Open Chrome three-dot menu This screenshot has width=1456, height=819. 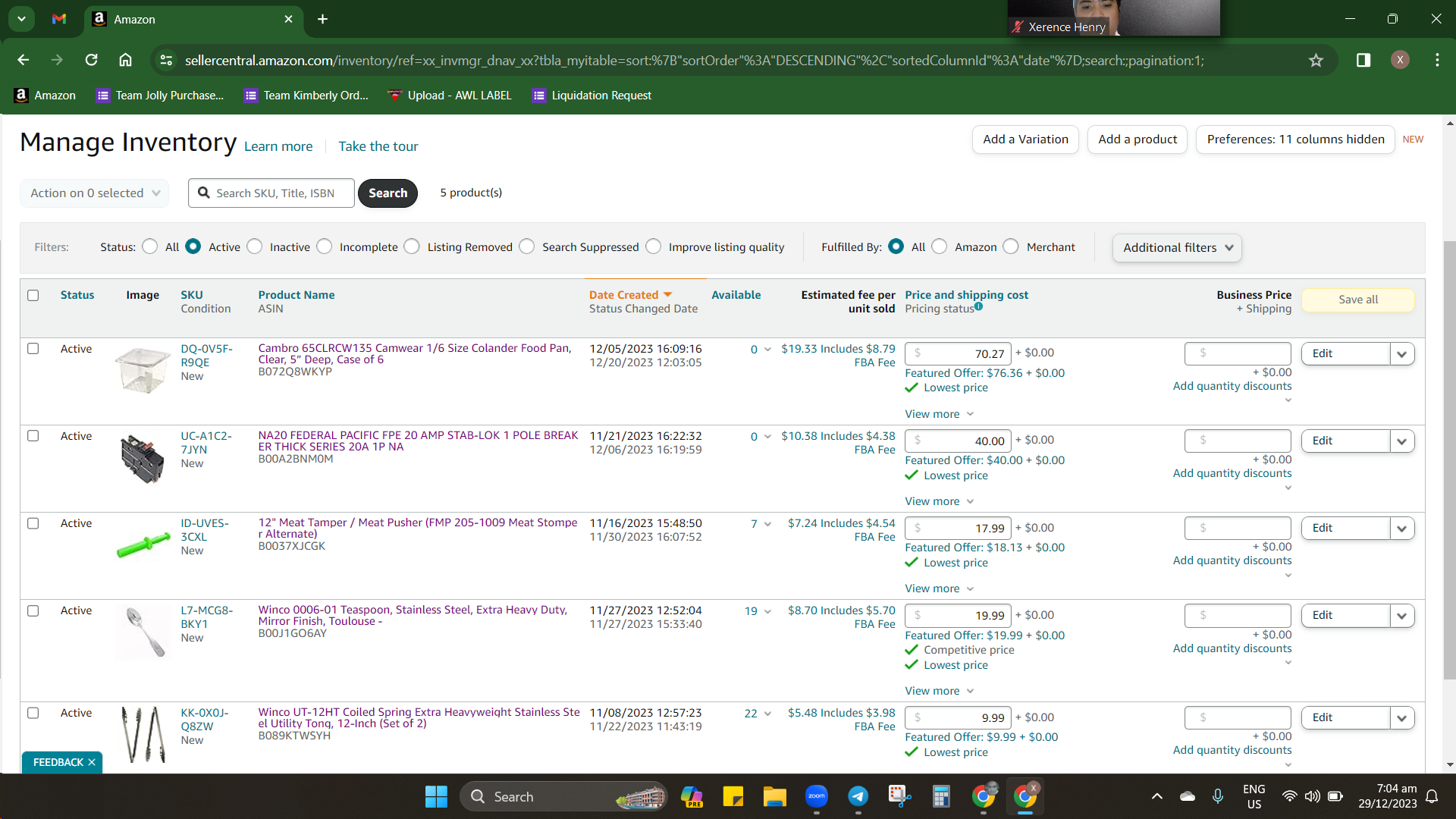1437,60
